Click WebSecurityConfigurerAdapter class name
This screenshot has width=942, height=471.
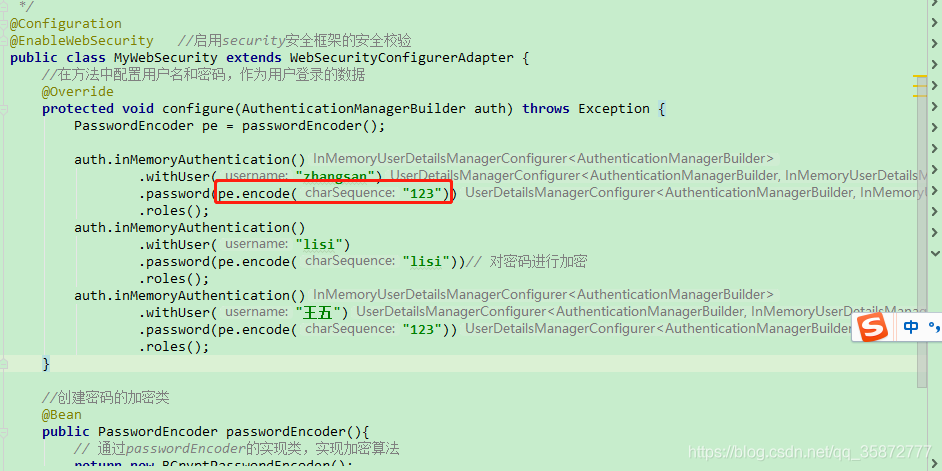402,58
